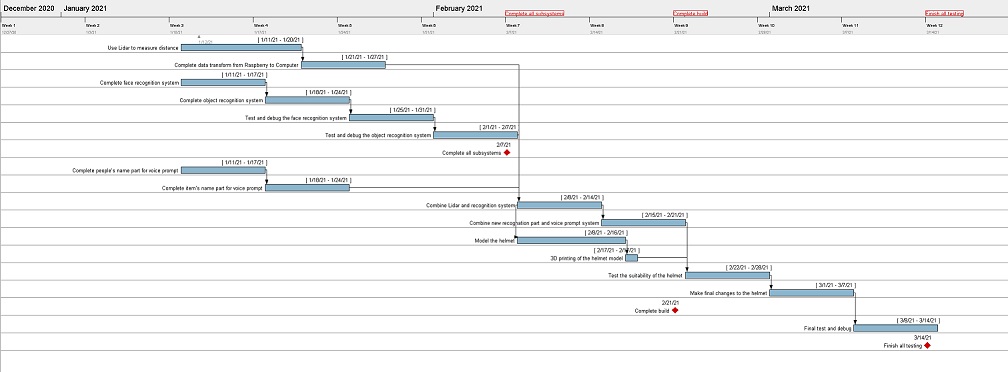
Task: Select the Raspberry to Computer data transform bar
Action: tap(343, 65)
